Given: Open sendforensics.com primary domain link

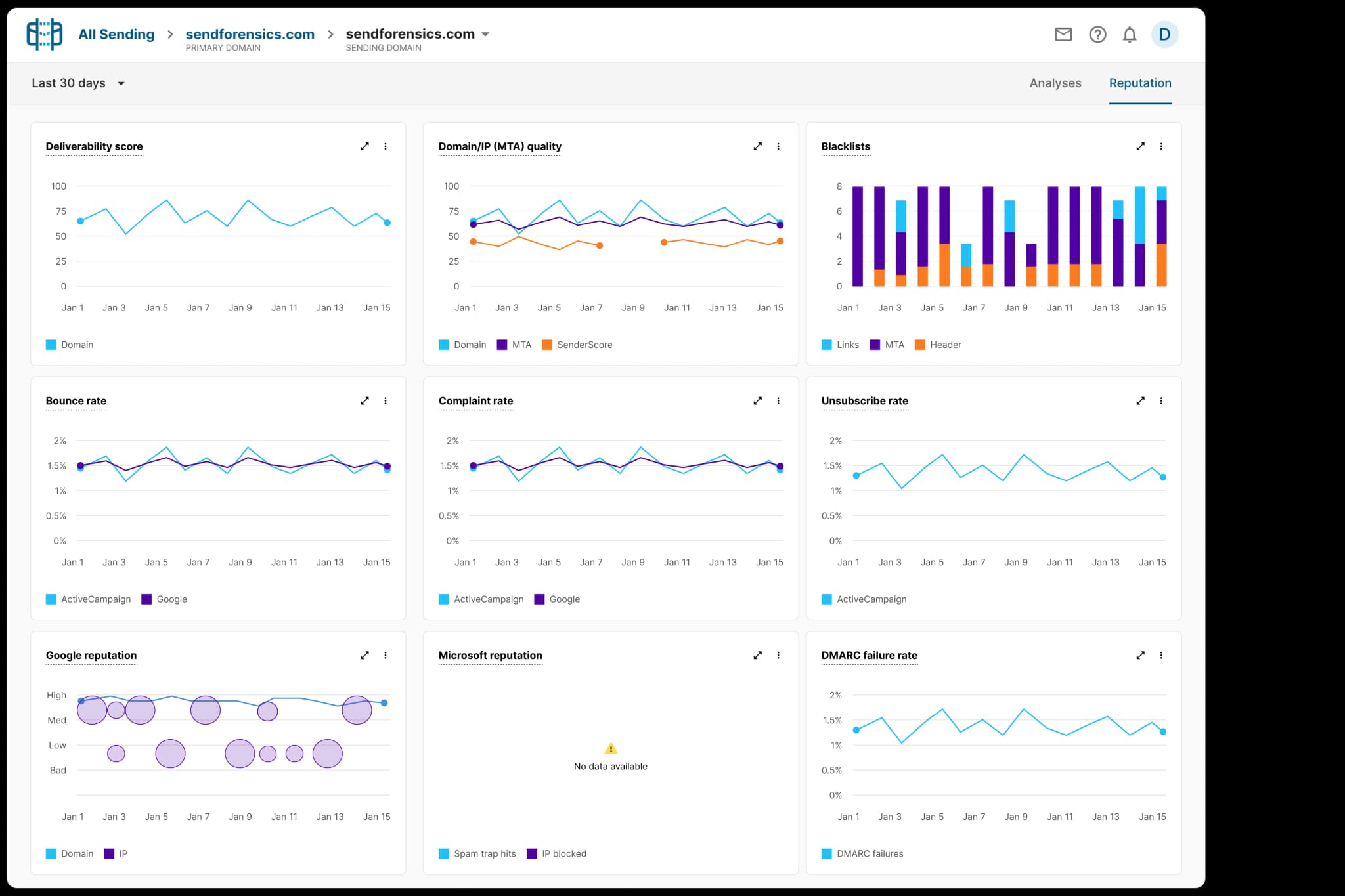Looking at the screenshot, I should pyautogui.click(x=250, y=34).
